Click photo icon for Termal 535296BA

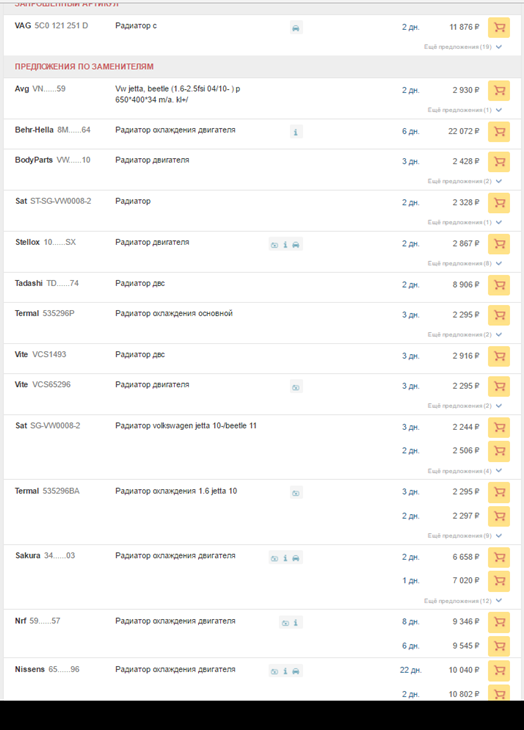296,493
